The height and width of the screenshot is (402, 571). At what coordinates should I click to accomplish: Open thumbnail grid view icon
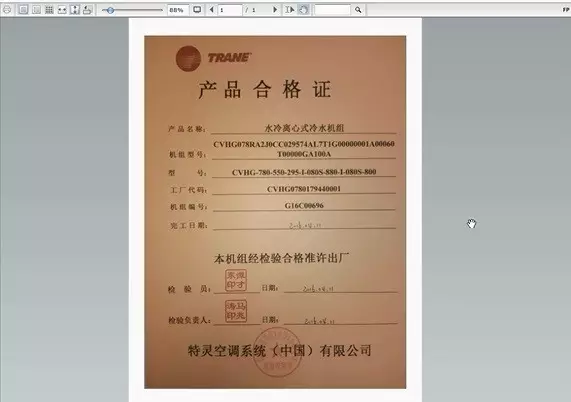(49, 10)
